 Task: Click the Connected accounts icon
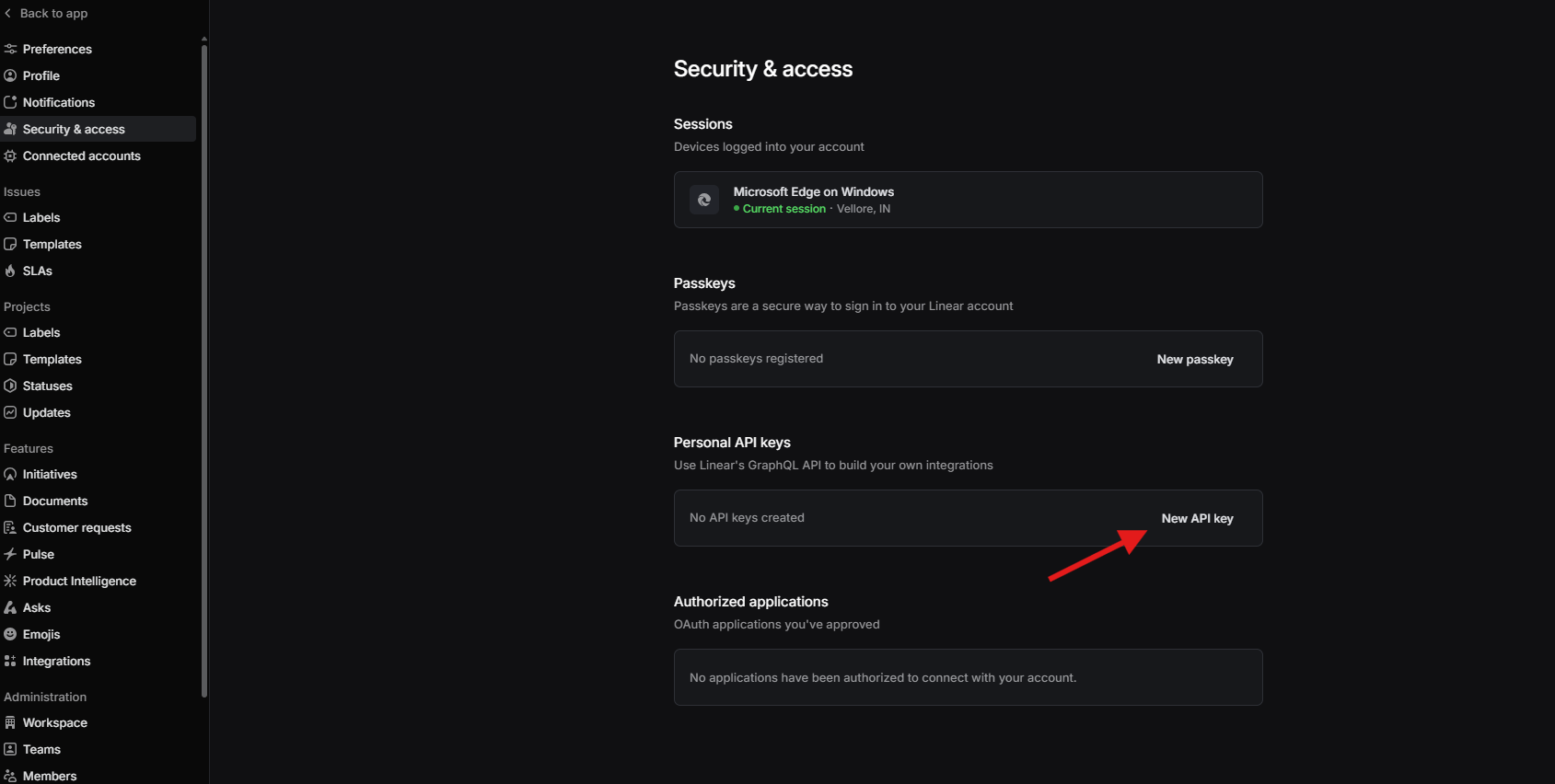coord(10,156)
